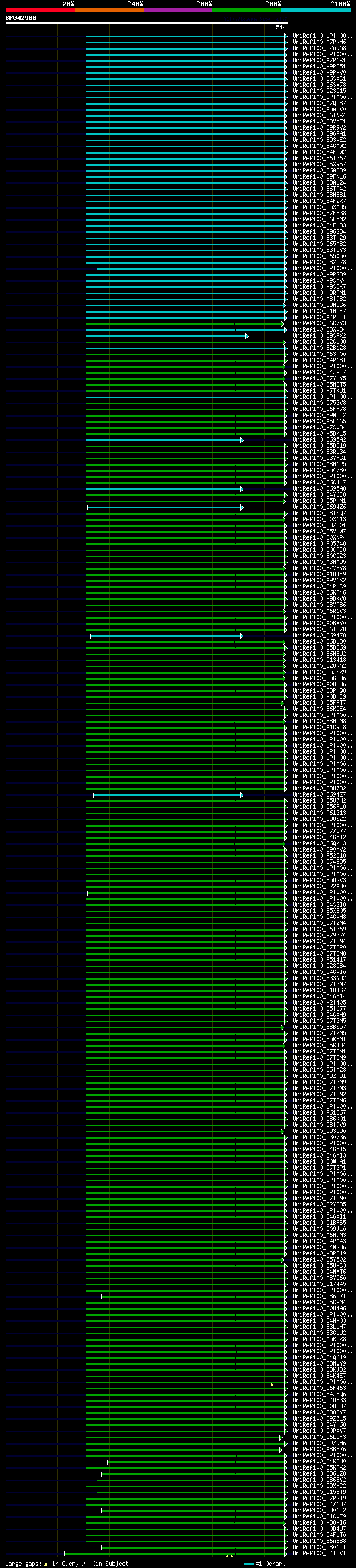356x1568 pixels.
Task: Click label UniRef100_B6T267
Action: (x=319, y=159)
